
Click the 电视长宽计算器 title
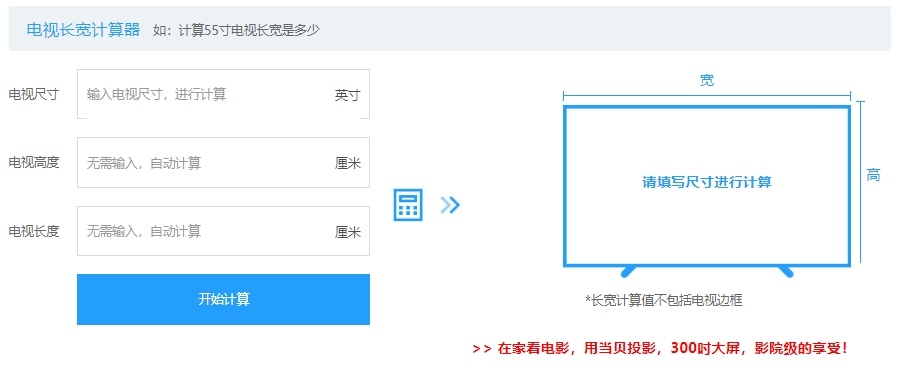[x=83, y=30]
